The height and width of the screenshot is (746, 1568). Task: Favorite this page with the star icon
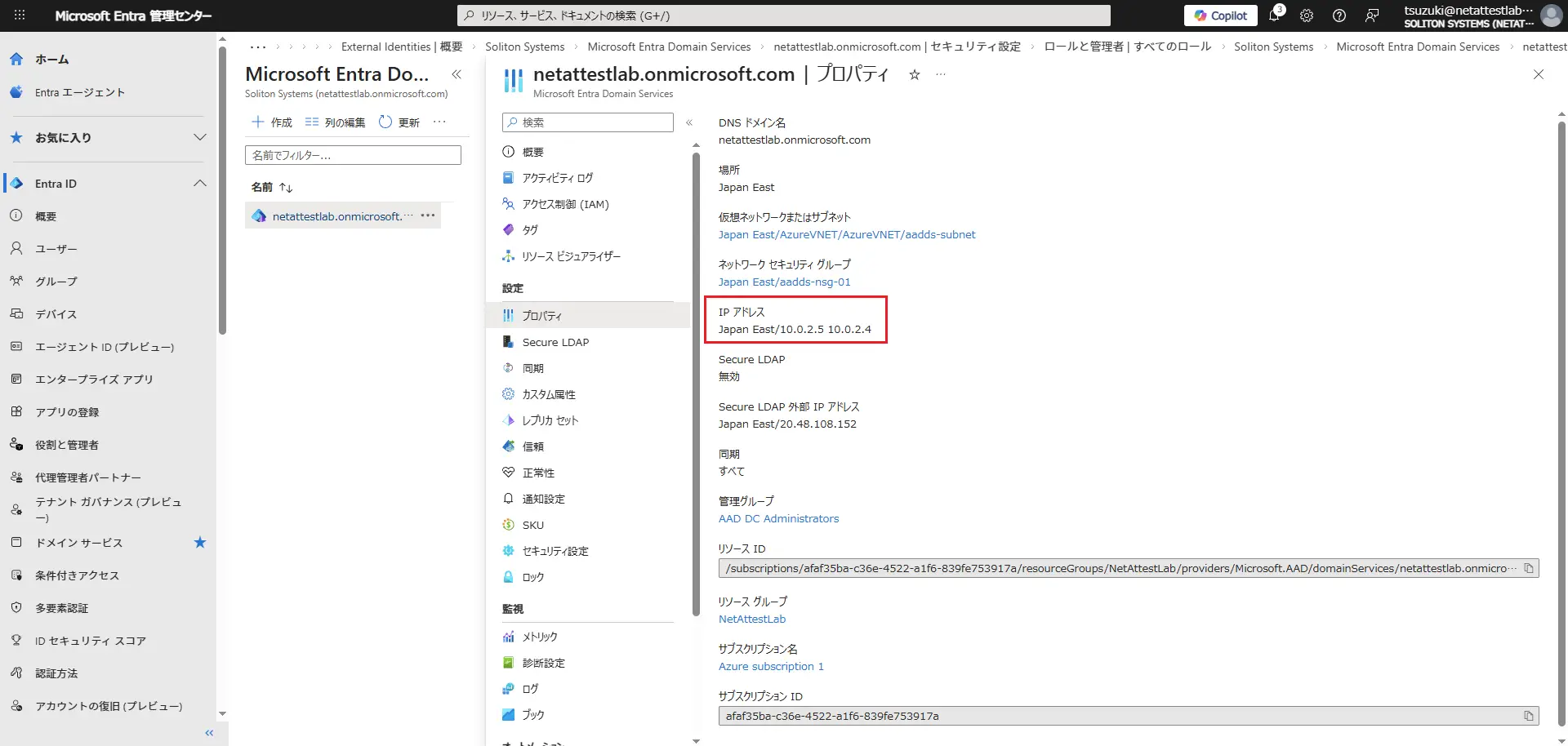(915, 75)
